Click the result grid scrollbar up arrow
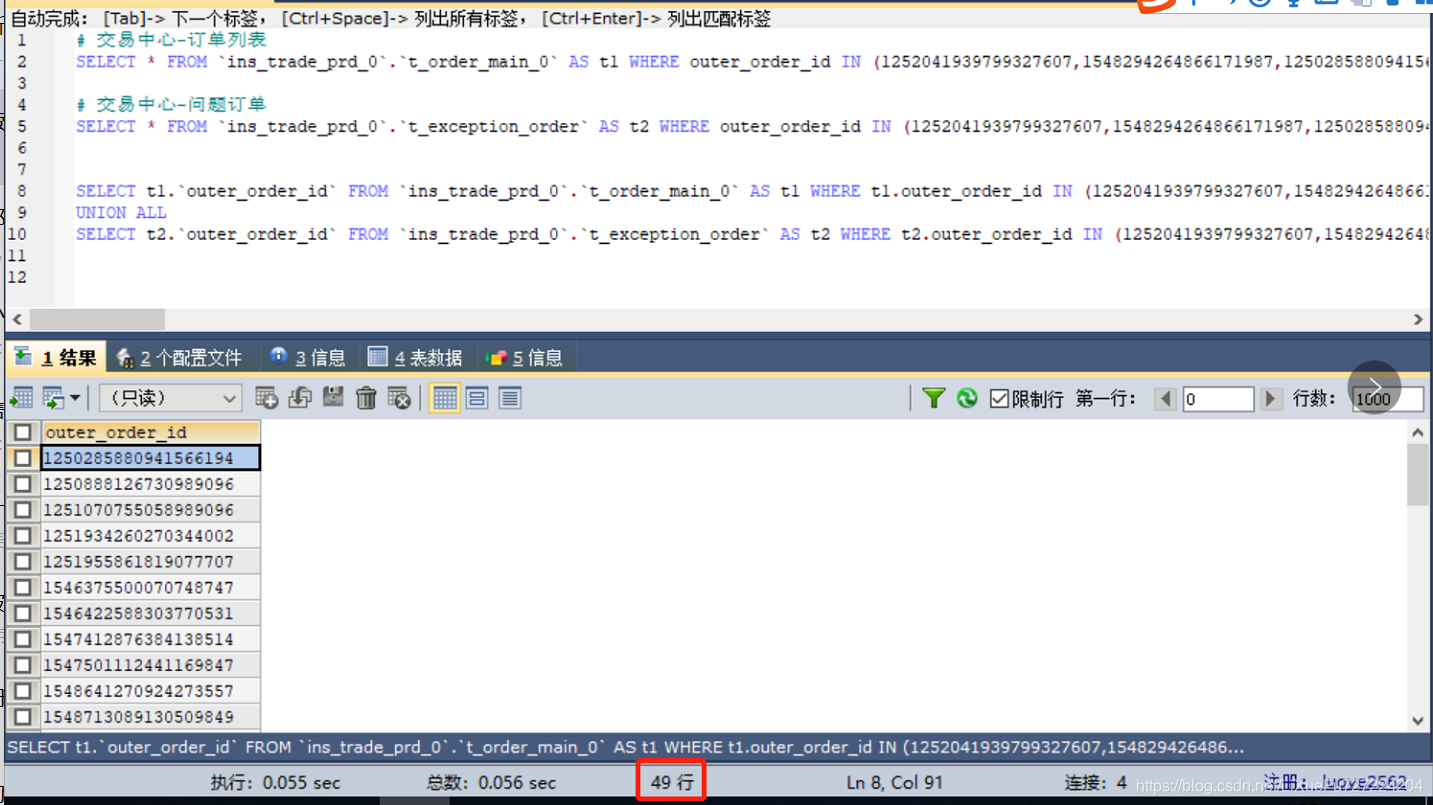The height and width of the screenshot is (805, 1433). (x=1417, y=432)
